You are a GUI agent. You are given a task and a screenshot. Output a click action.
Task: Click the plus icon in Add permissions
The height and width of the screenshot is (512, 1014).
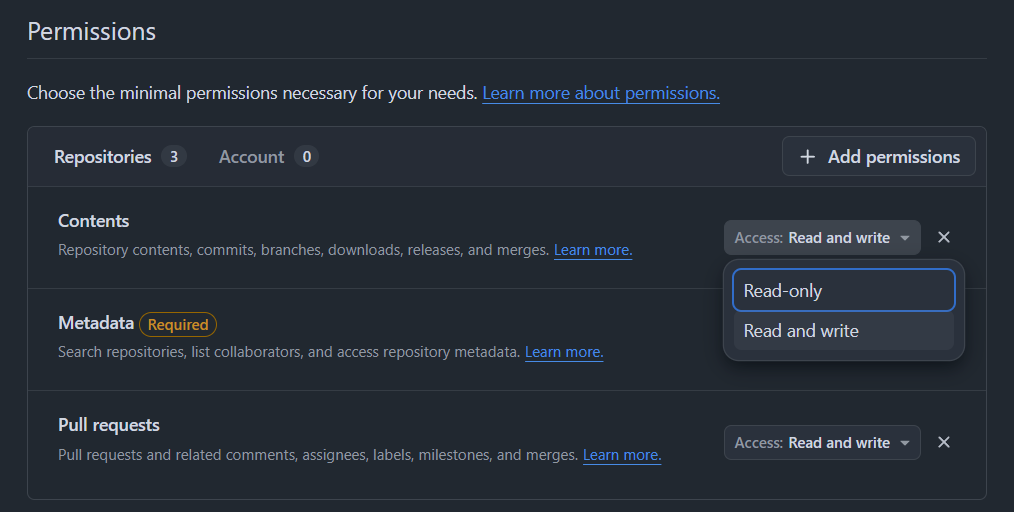coord(808,157)
